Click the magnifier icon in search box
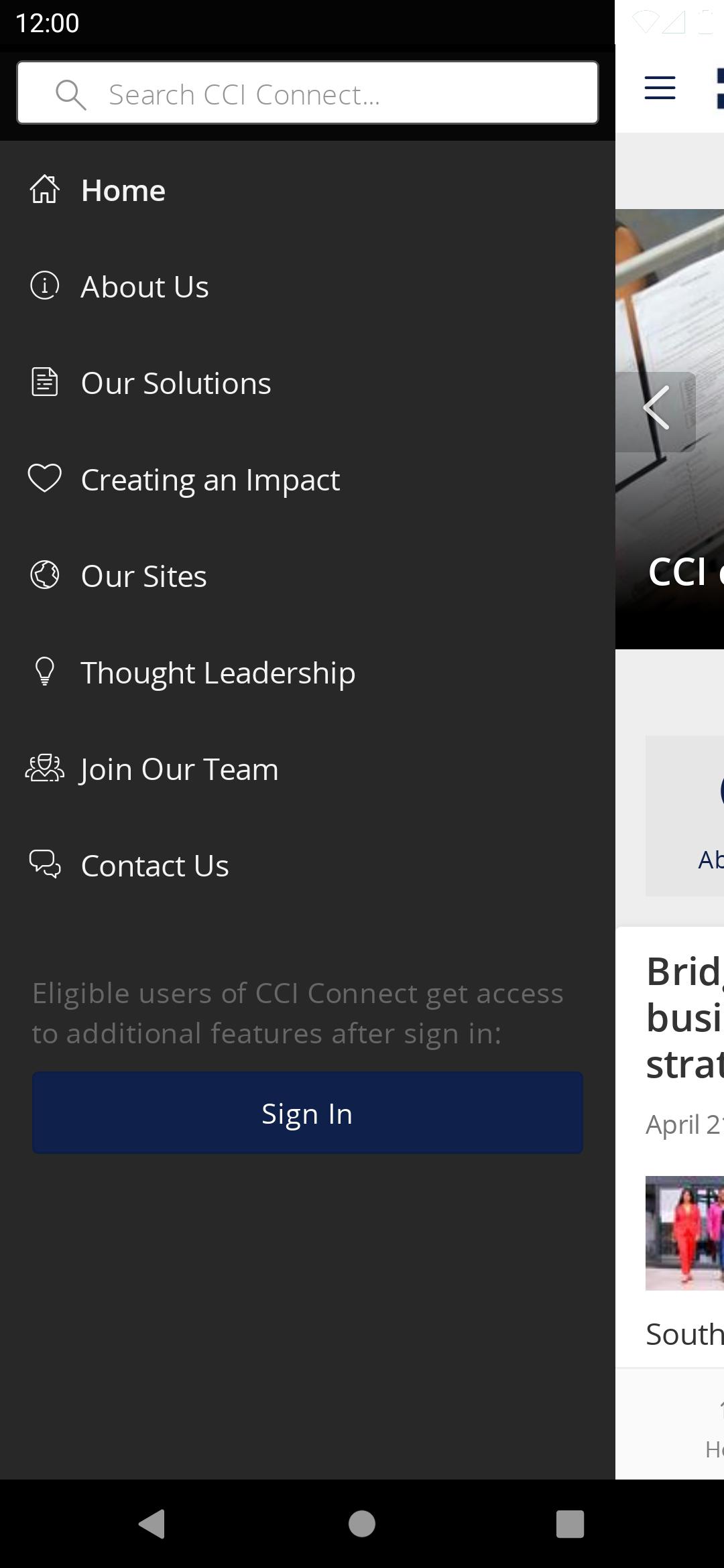Screen dimensions: 724x1568 [70, 94]
